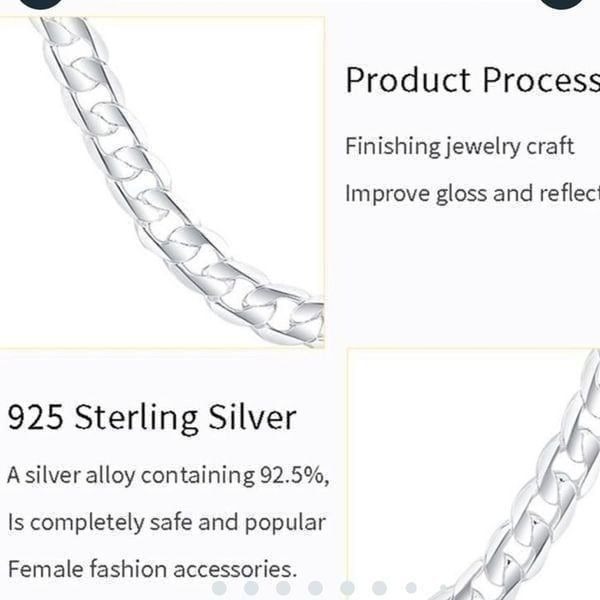The image size is (600, 600).
Task: Select the tiny last pagination dot
Action: (443, 587)
